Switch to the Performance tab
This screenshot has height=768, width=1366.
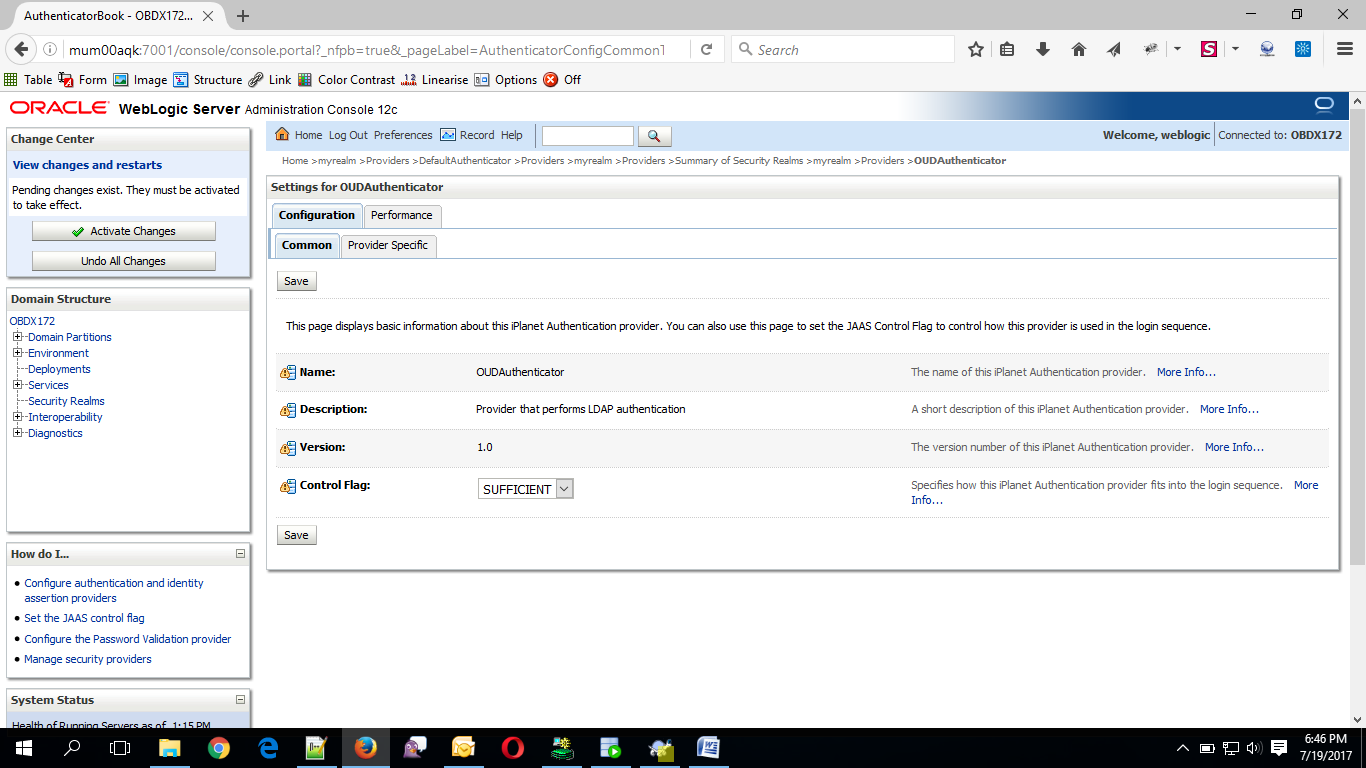pos(402,216)
